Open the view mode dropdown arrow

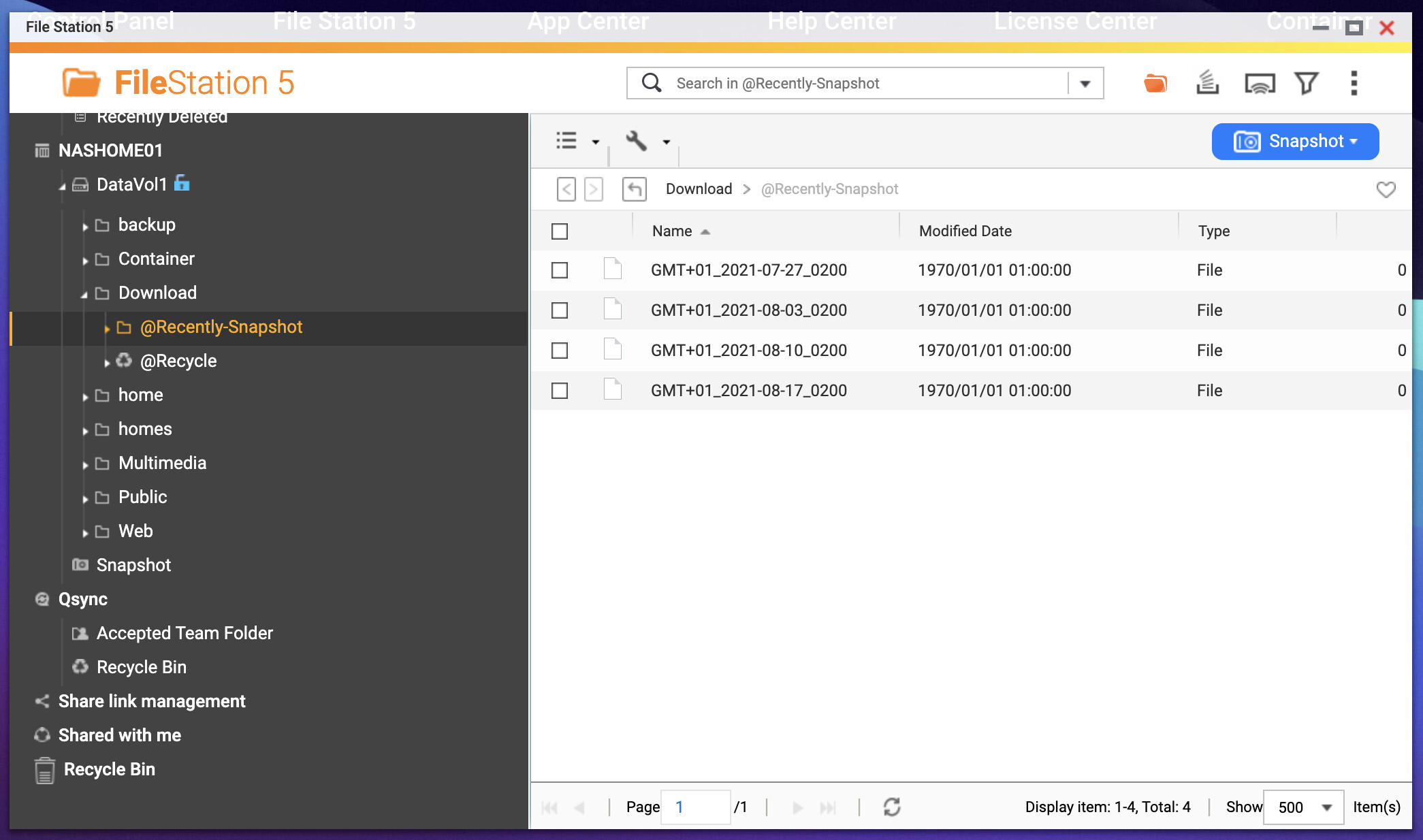pos(596,142)
